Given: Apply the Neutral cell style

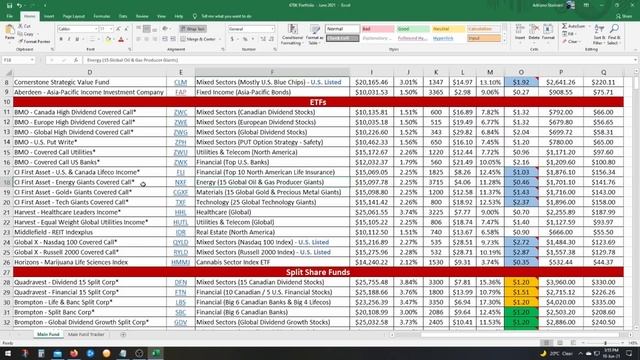Looking at the screenshot, I should tap(448, 29).
